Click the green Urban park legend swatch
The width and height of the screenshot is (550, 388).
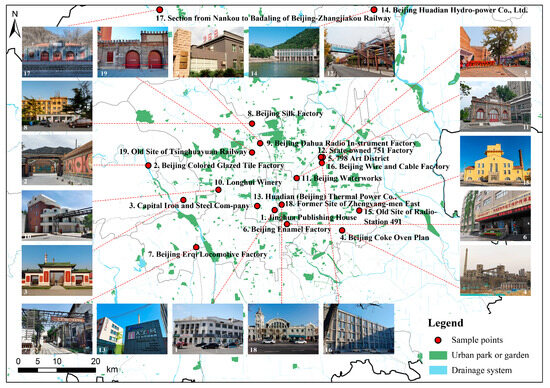[438, 355]
